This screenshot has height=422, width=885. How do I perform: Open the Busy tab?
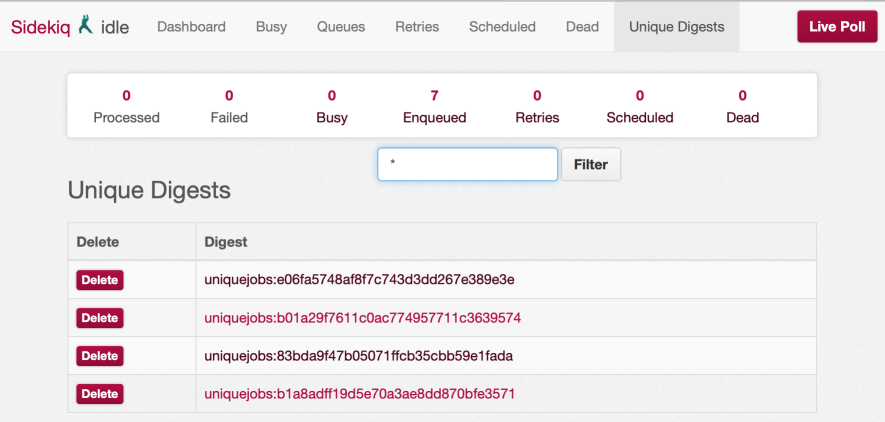(271, 27)
